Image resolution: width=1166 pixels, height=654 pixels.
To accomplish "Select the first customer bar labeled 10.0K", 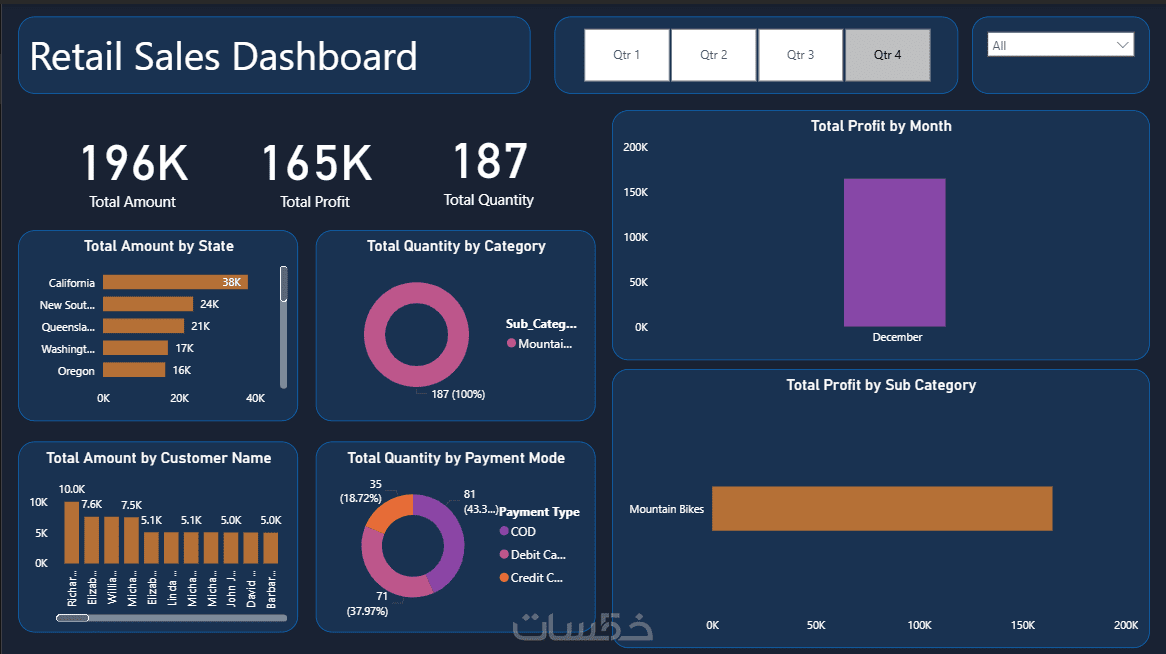I will (71, 532).
